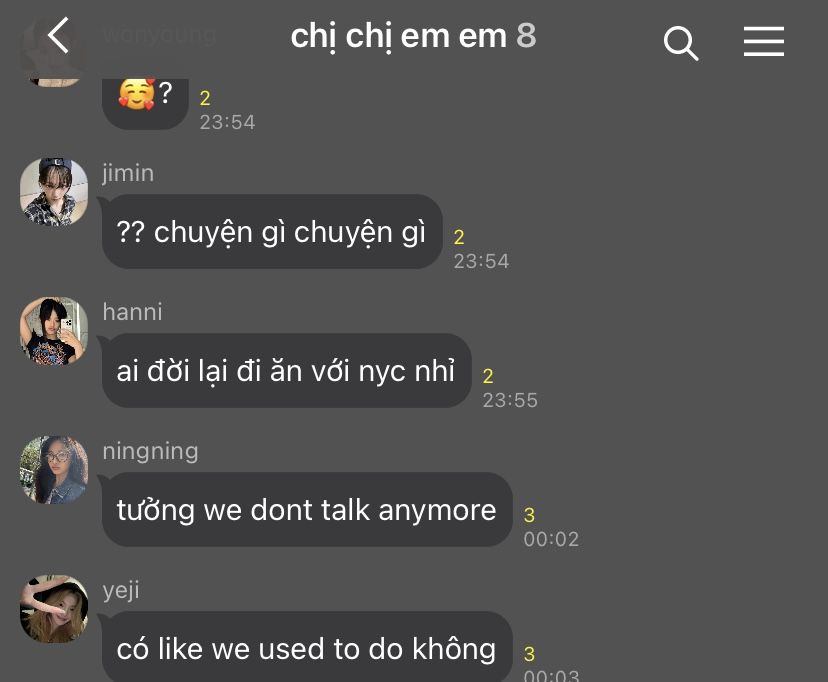Image resolution: width=828 pixels, height=682 pixels.
Task: Tap unread count 3 beside ningning's message
Action: [x=529, y=515]
